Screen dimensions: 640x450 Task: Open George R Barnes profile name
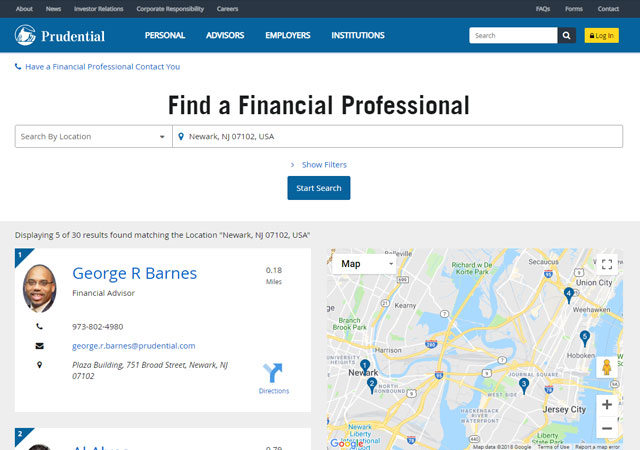pyautogui.click(x=135, y=273)
